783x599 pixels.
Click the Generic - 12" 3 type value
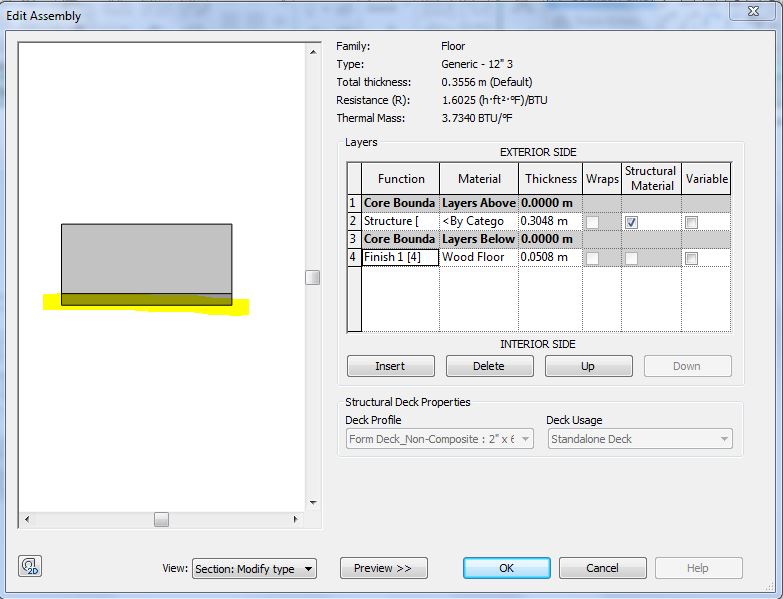pos(477,64)
